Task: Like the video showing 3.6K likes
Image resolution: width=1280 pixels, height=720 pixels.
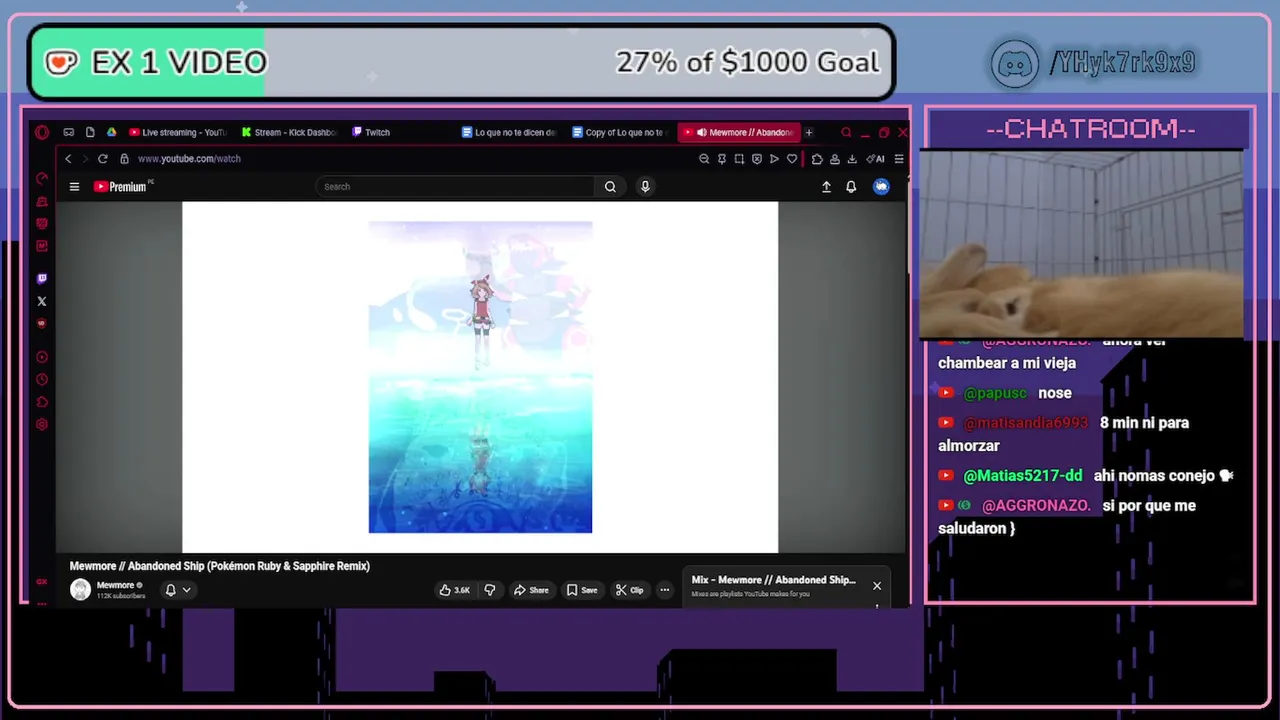Action: click(x=455, y=590)
